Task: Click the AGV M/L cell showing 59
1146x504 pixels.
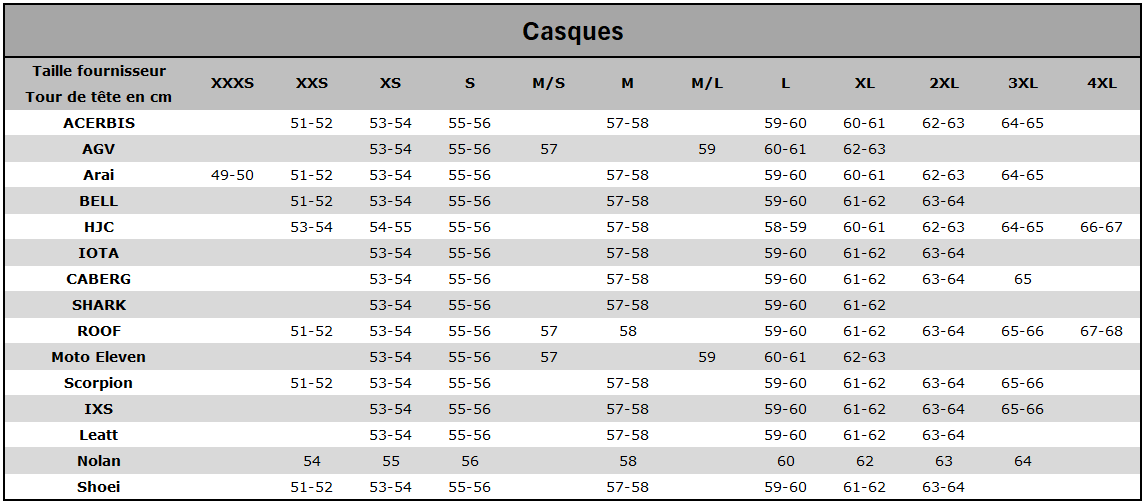Action: click(x=707, y=149)
